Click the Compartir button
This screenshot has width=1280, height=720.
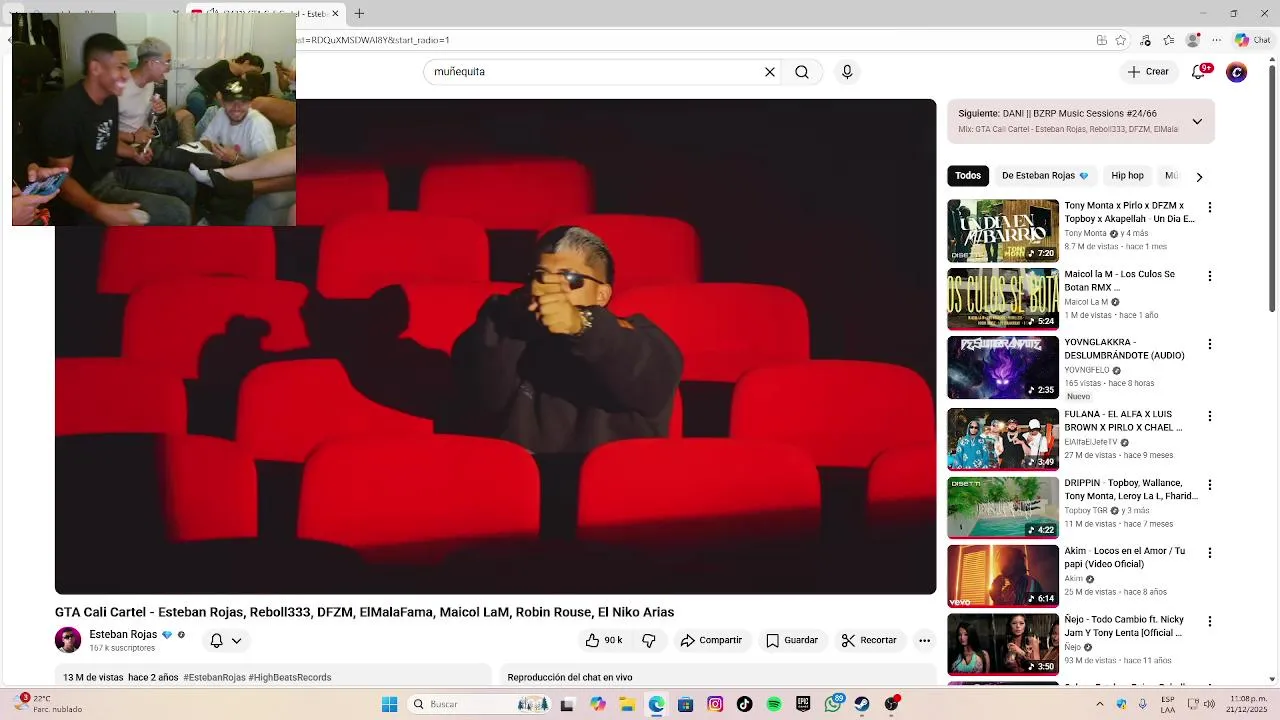pyautogui.click(x=711, y=640)
